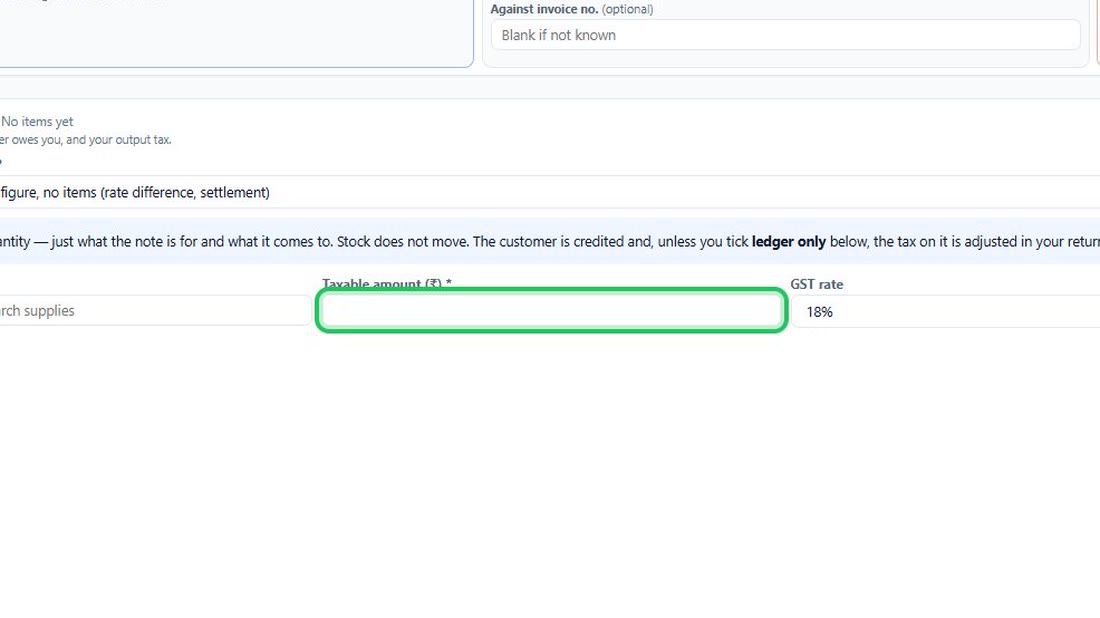The height and width of the screenshot is (618, 1100).
Task: Click the bold 'ledger only' text
Action: (789, 241)
